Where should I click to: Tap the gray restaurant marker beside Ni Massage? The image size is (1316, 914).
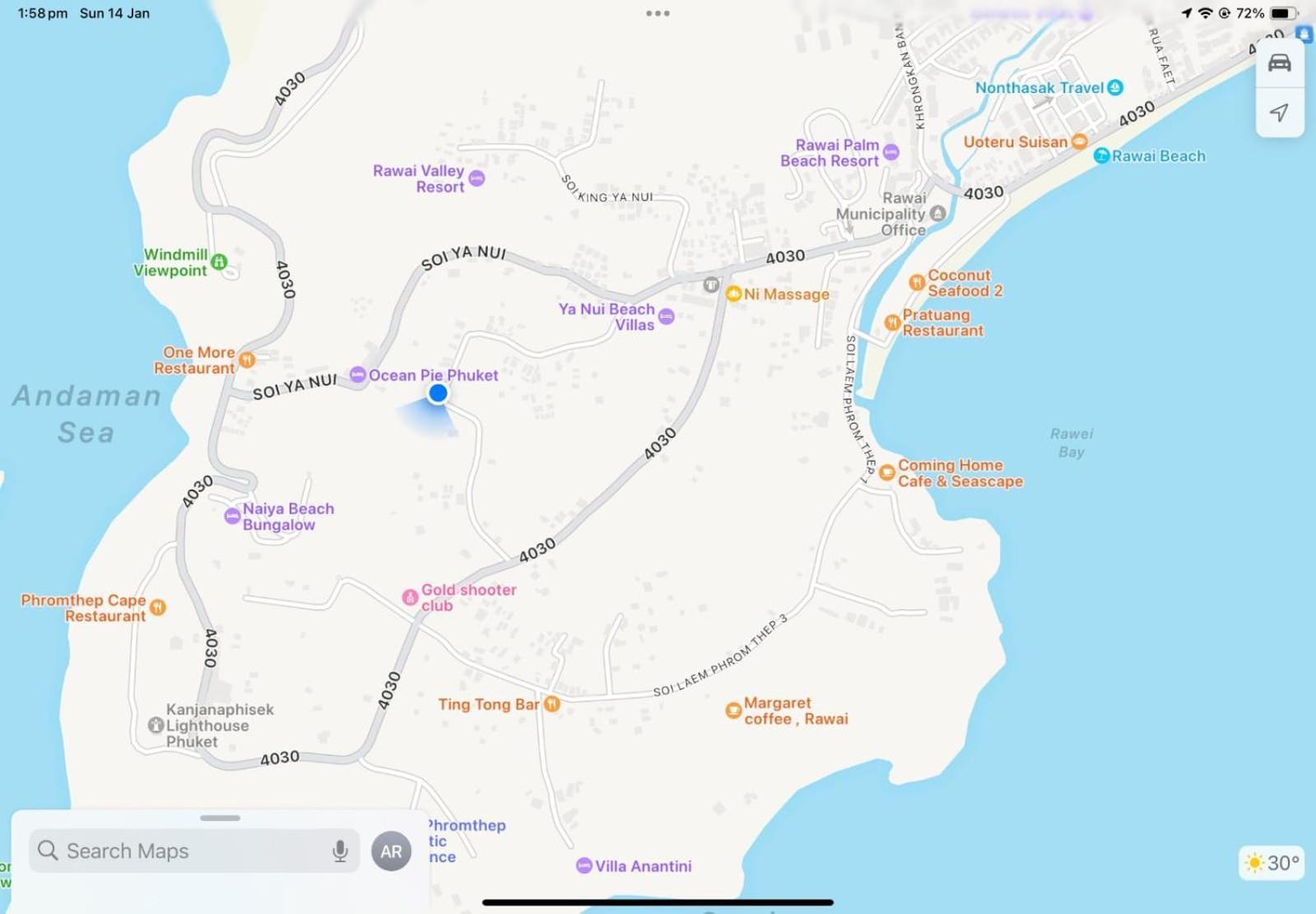711,285
